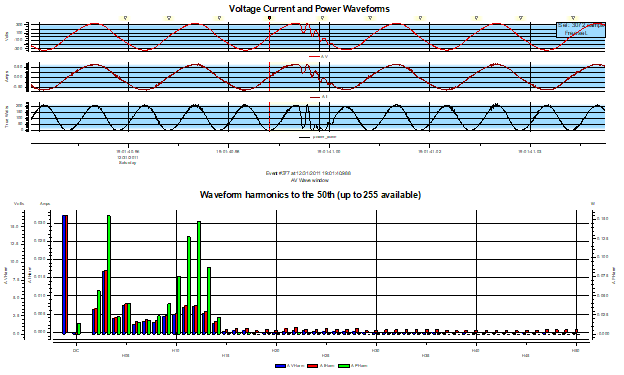Click the green A PHarm legend swatch

pos(343,365)
